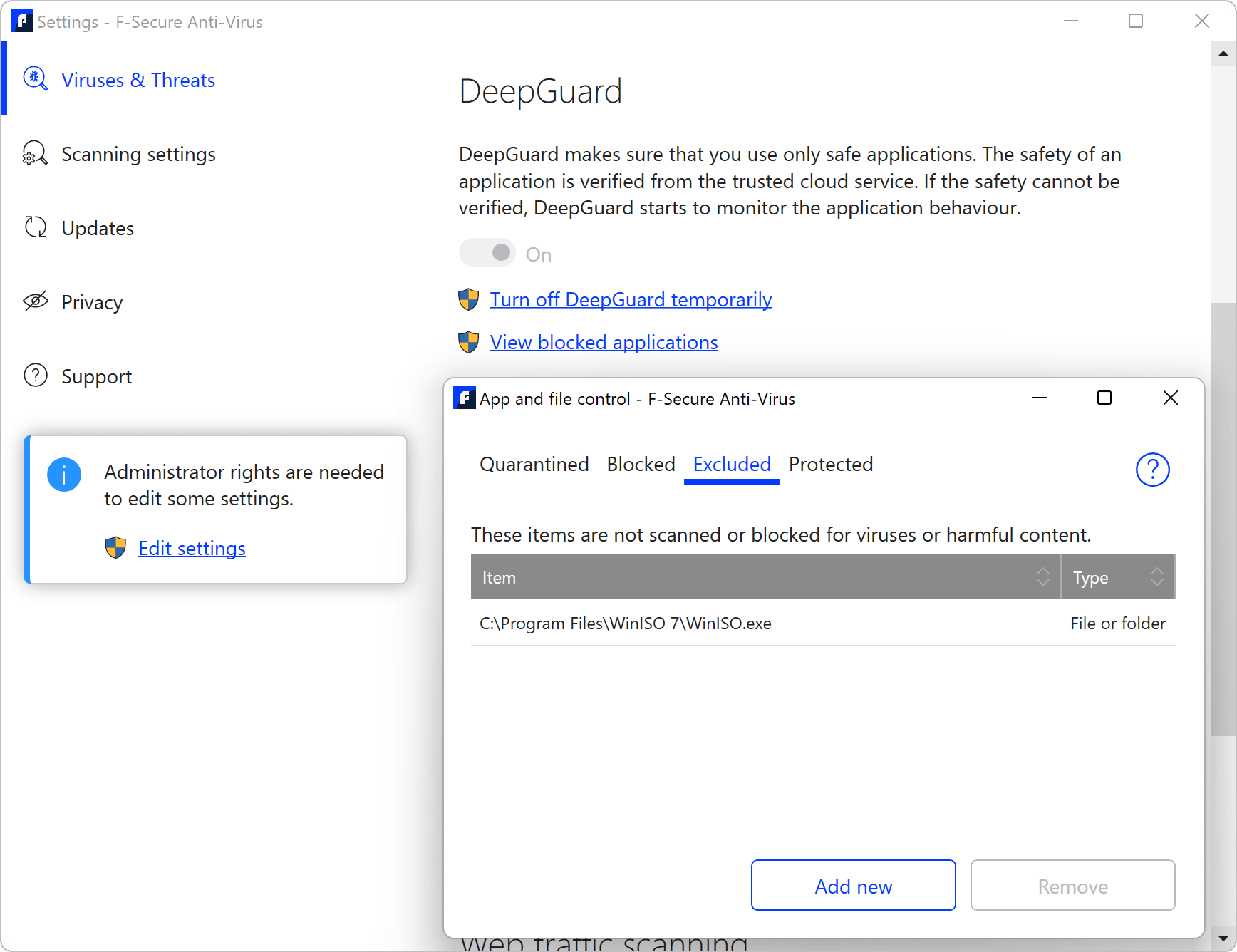This screenshot has width=1237, height=952.
Task: Click the shield icon beside Edit settings
Action: 115,548
